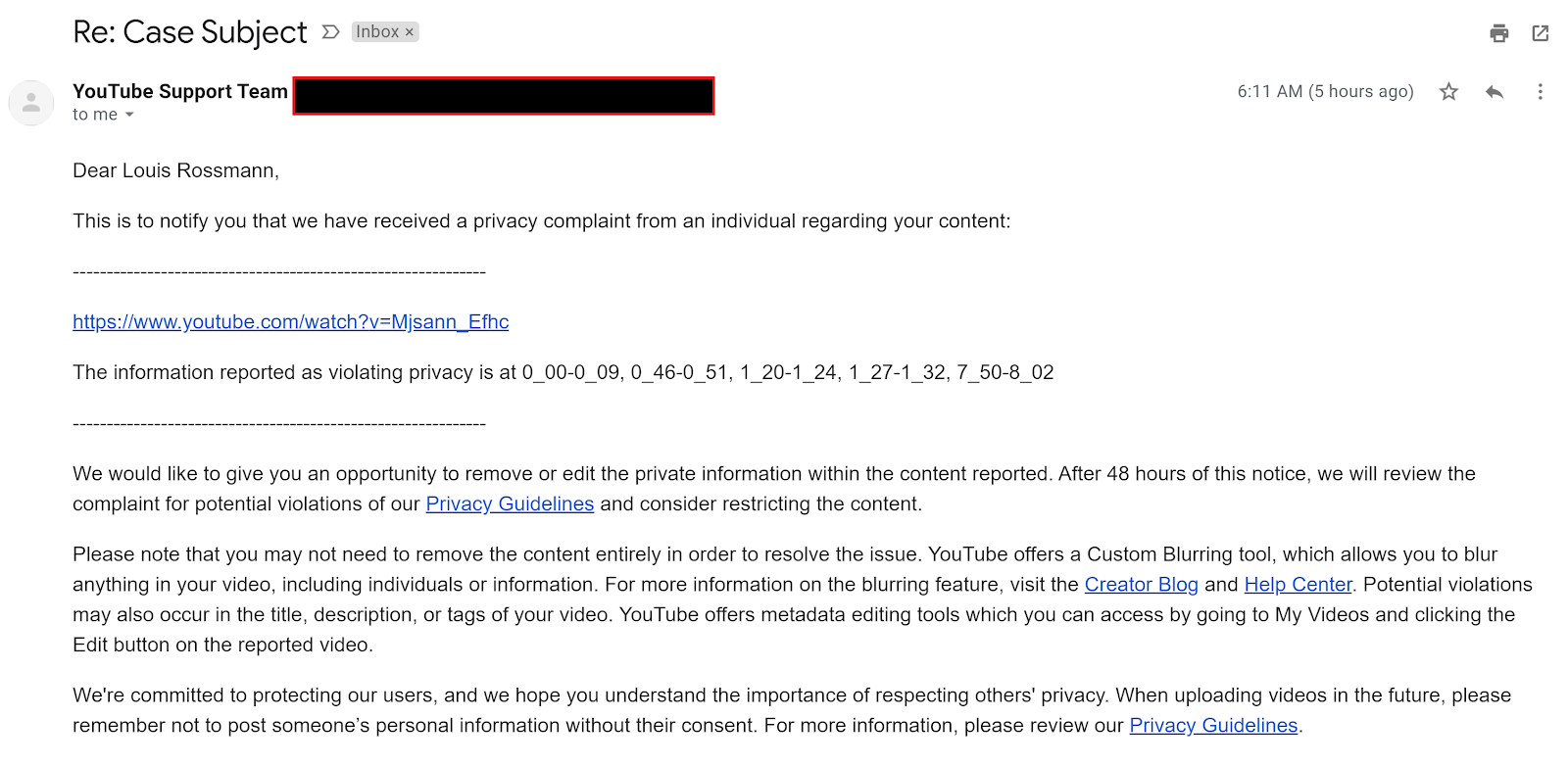Click the redacted sender address box
The width and height of the screenshot is (1568, 766).
pos(504,96)
